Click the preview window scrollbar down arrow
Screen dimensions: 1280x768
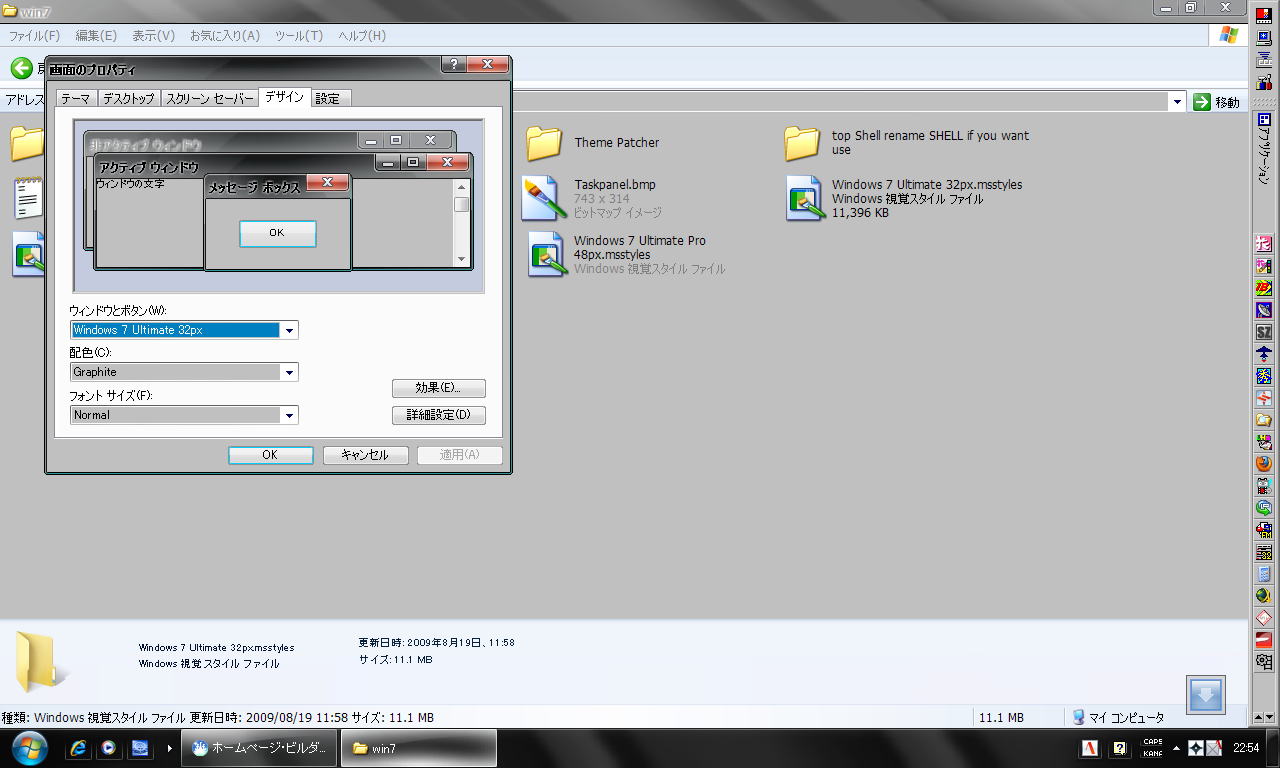[461, 259]
